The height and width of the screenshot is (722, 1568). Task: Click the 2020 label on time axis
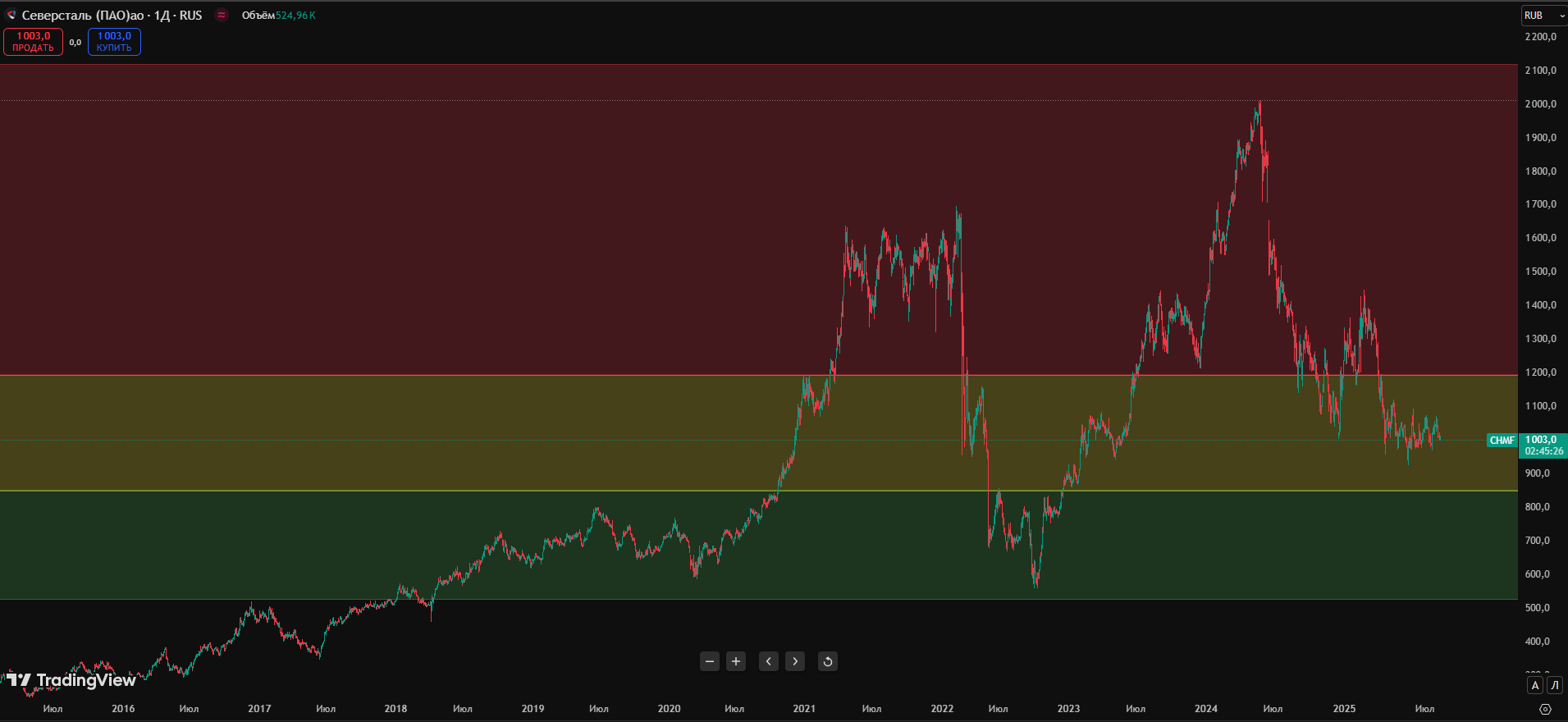point(669,709)
